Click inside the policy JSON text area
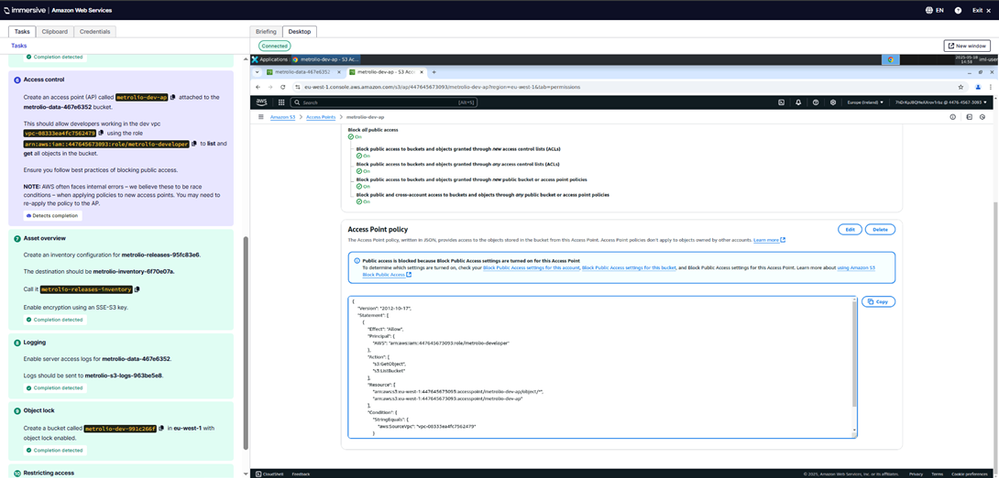The width and height of the screenshot is (999, 478). point(600,367)
